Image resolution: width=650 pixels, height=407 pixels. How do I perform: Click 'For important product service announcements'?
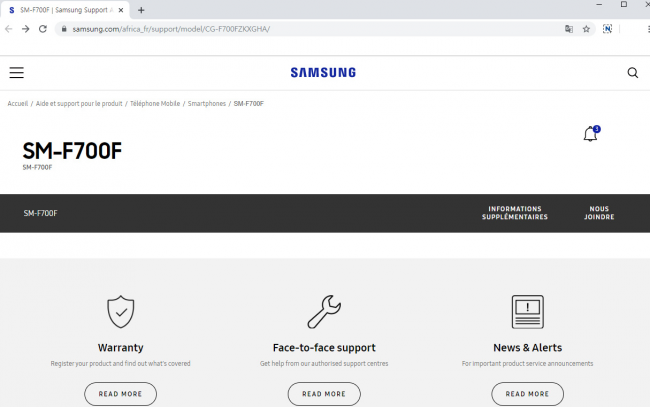[x=527, y=363]
